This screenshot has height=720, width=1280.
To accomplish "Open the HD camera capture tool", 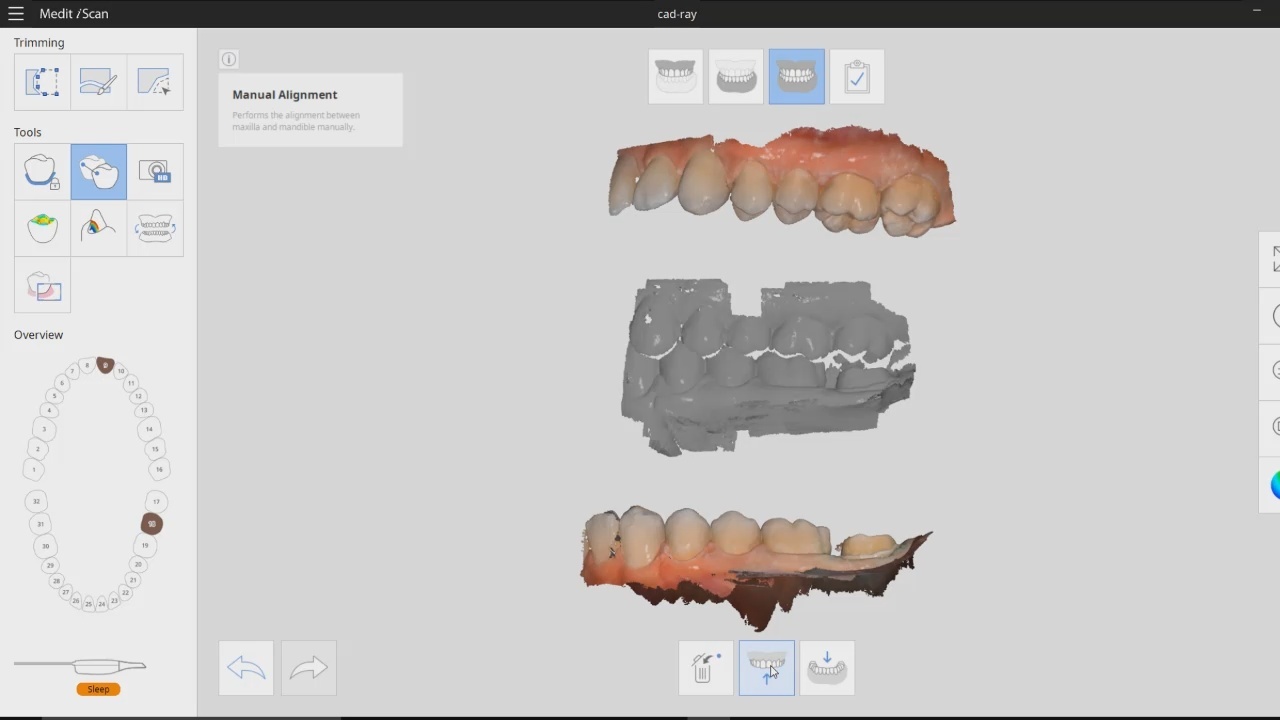I will coord(155,172).
